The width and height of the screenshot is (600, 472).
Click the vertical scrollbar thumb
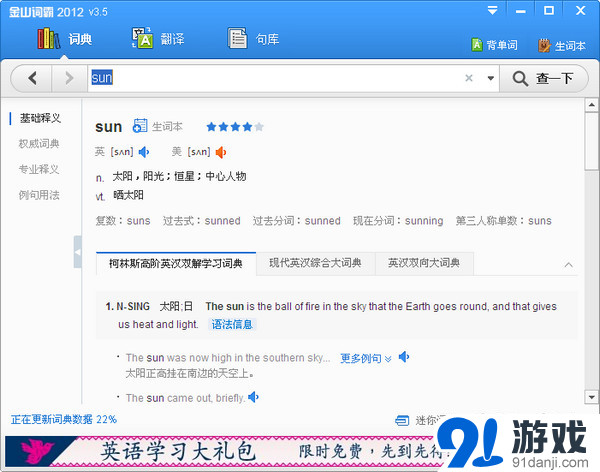click(592, 140)
